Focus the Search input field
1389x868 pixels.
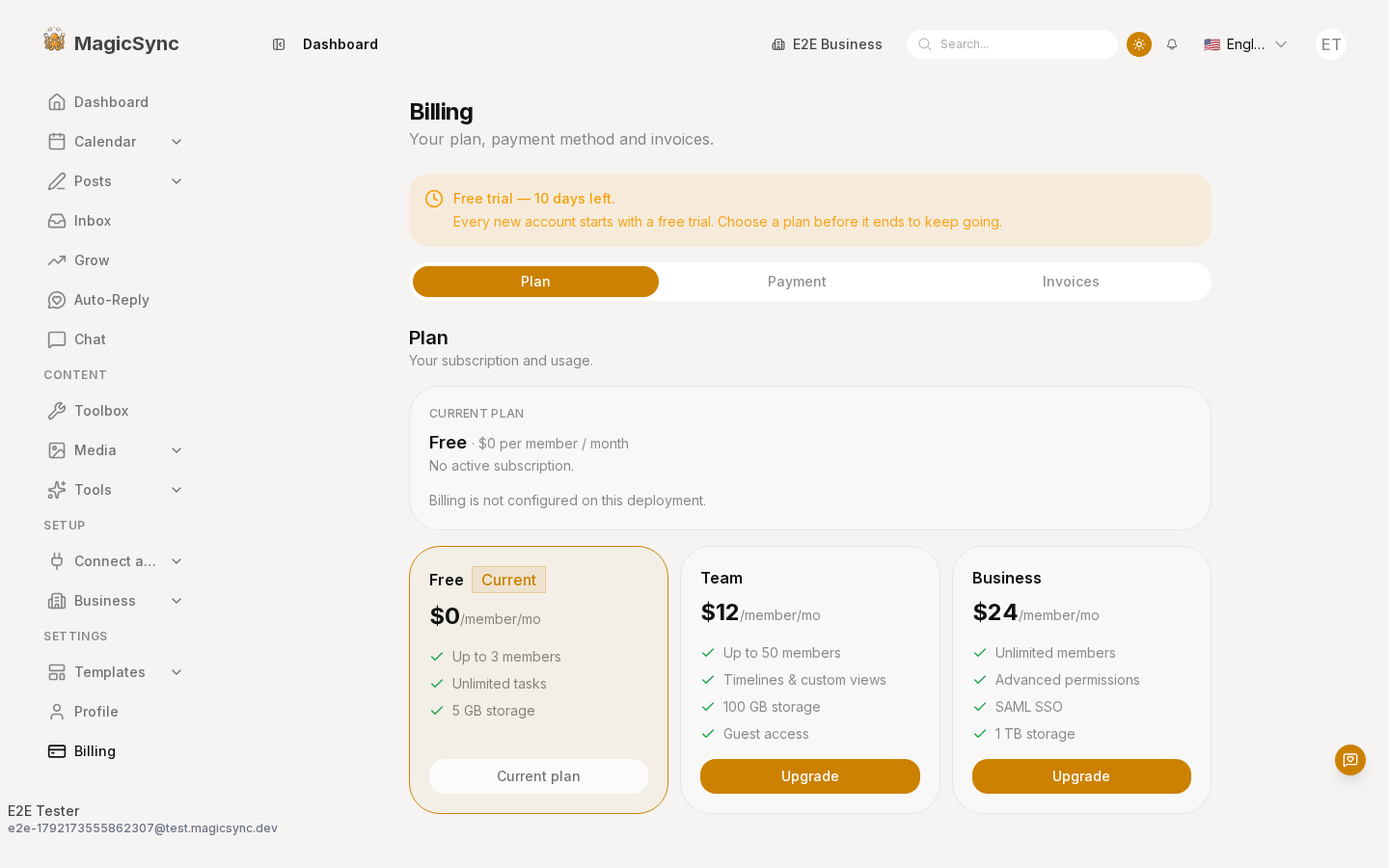click(x=1012, y=44)
